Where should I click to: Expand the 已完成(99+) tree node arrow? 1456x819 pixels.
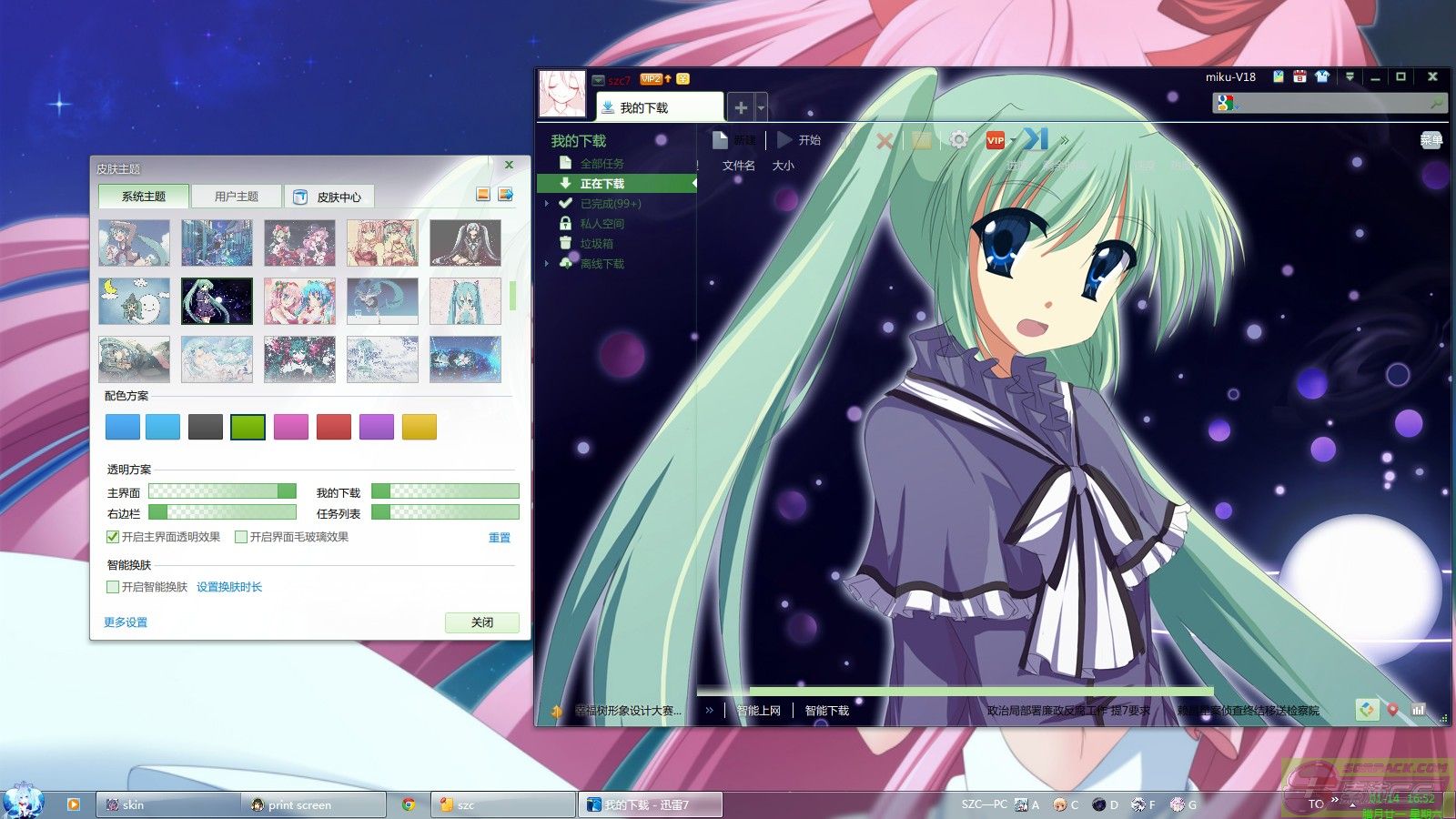click(x=547, y=204)
